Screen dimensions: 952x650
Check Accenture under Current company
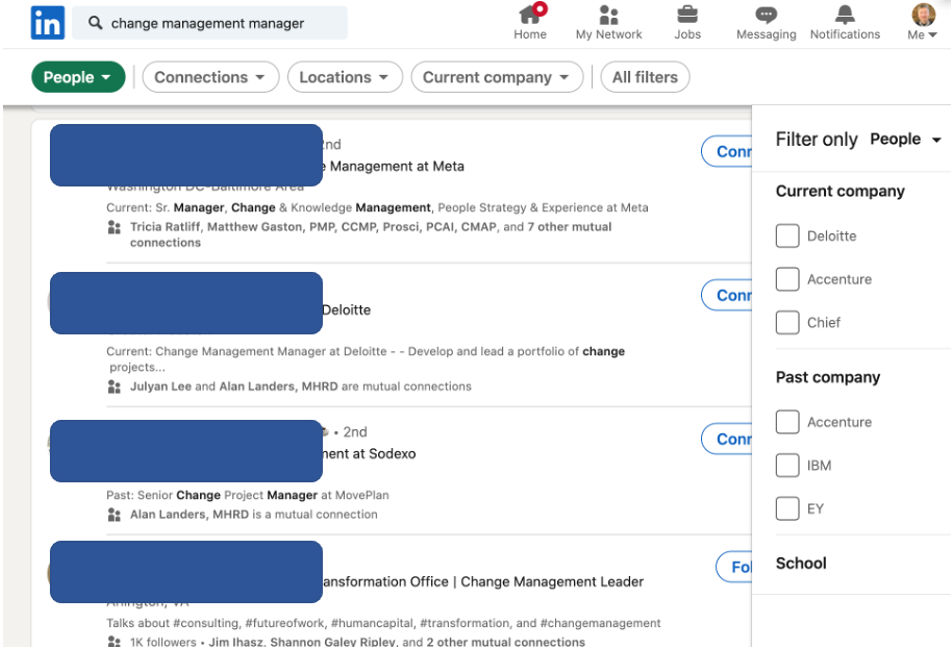[788, 279]
